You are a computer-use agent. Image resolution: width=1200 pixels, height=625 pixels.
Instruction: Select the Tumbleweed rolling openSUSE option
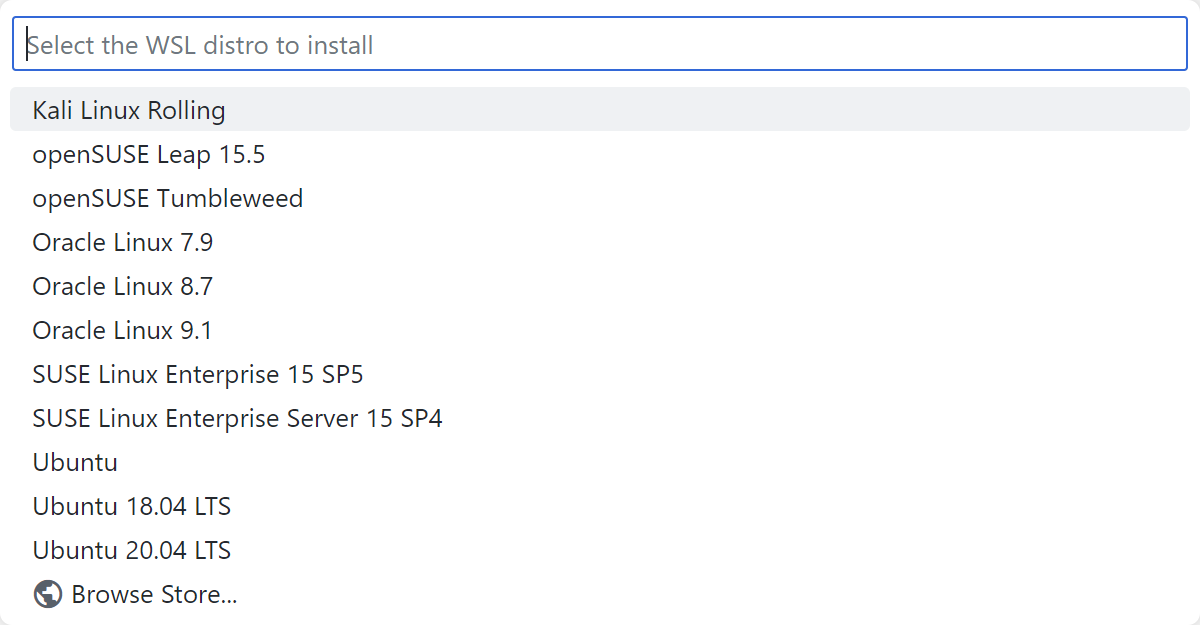pyautogui.click(x=167, y=198)
